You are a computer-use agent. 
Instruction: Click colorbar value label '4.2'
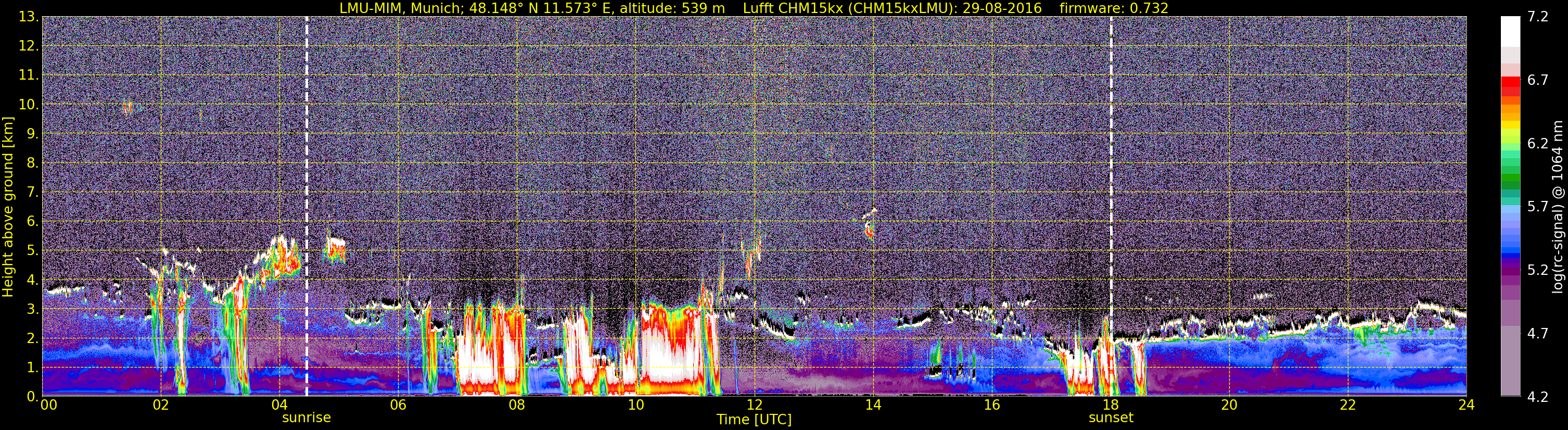(x=1538, y=397)
